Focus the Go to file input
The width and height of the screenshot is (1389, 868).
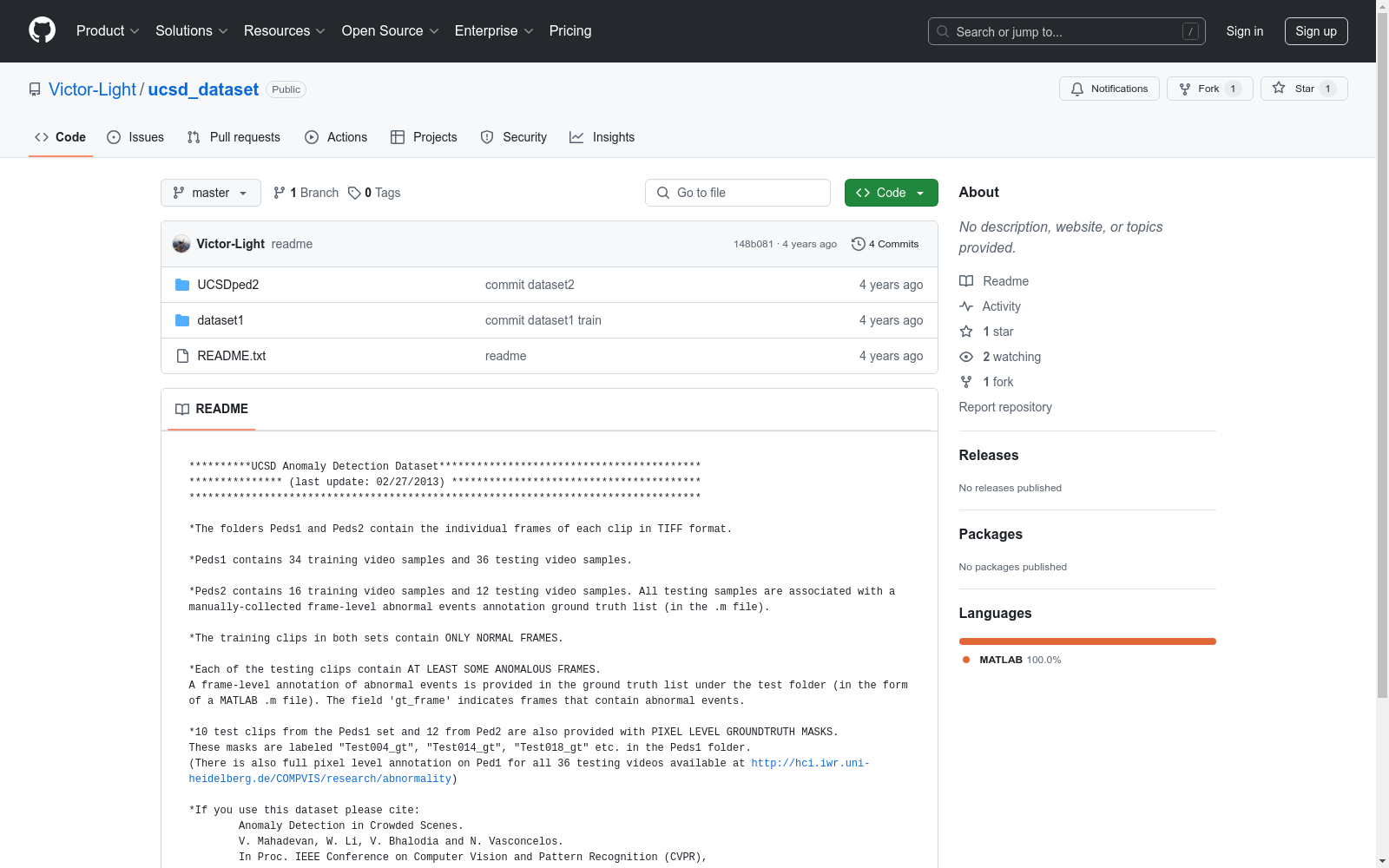coord(738,193)
